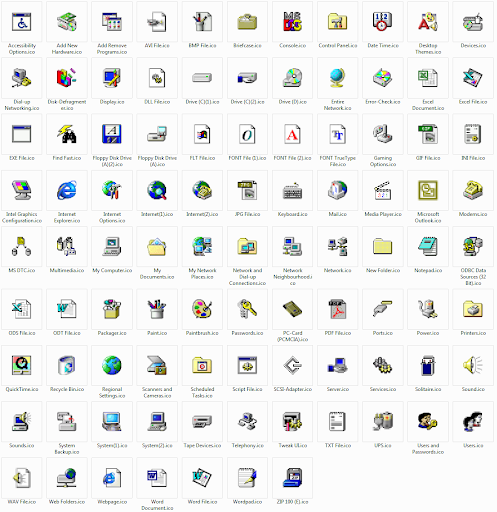Click the Console.ico MS-DOS icon
Screen dimensions: 497x512
pos(292,22)
